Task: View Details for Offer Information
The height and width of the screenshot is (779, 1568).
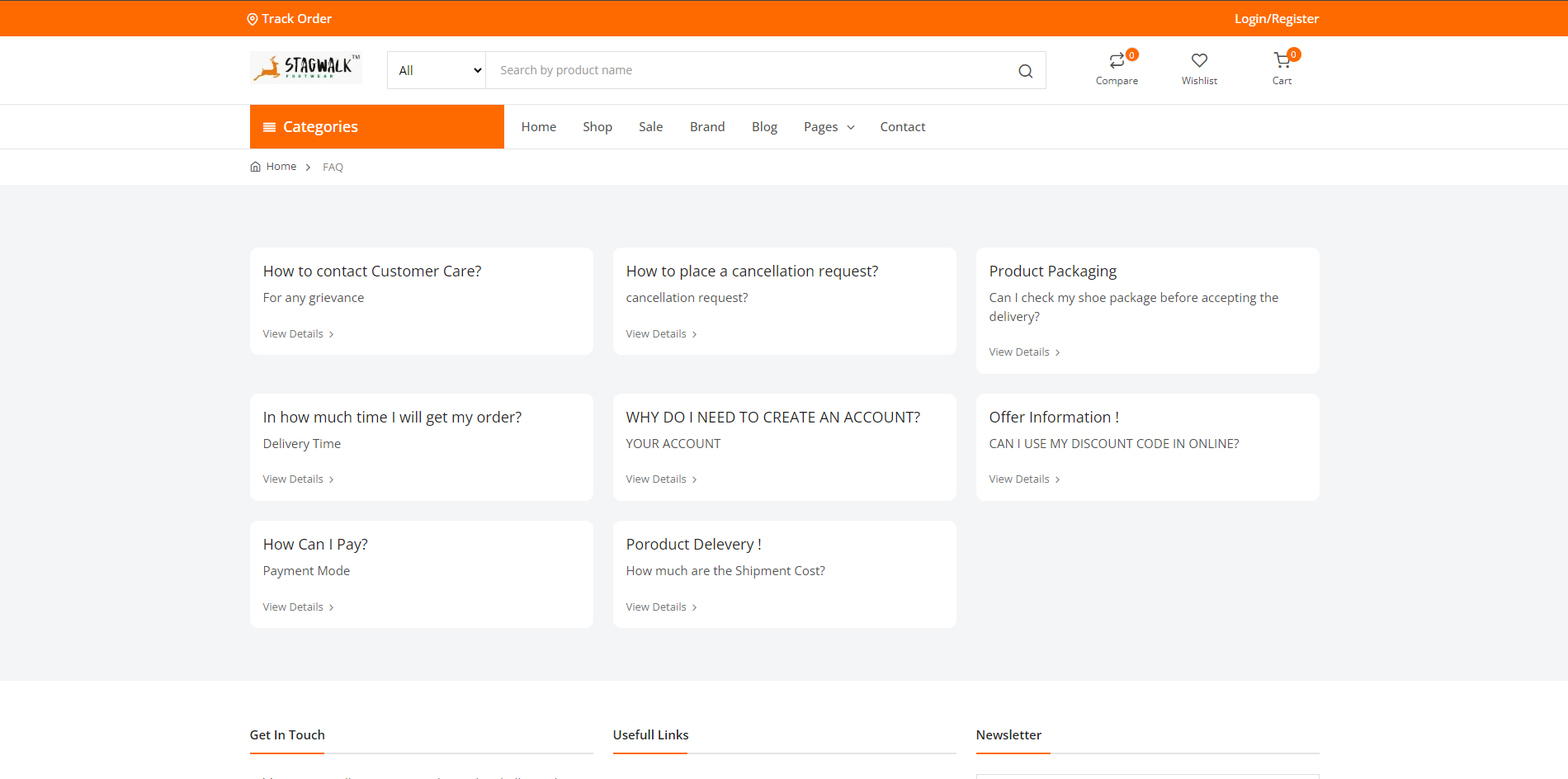Action: [x=1024, y=479]
